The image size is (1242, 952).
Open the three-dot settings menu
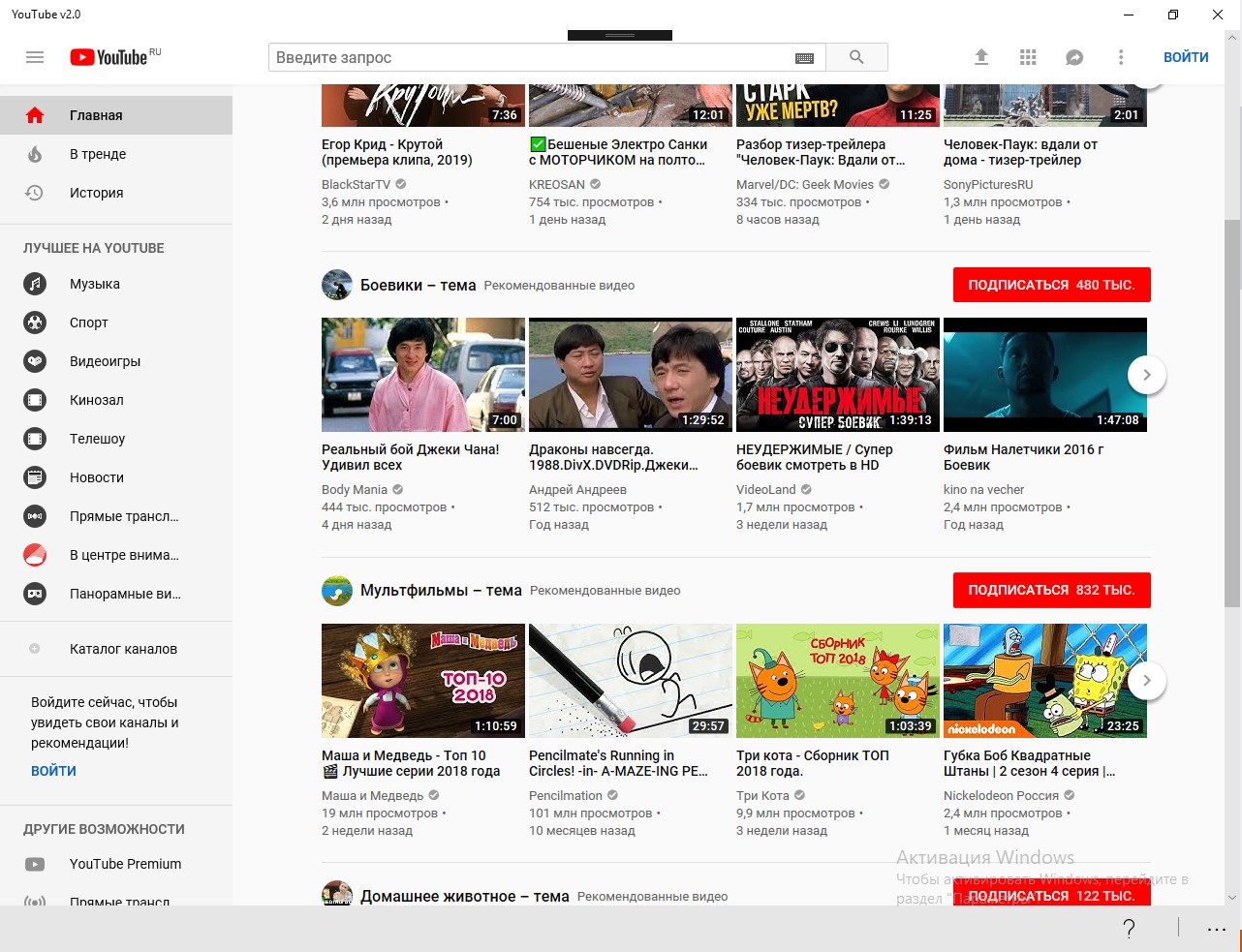pos(1121,57)
